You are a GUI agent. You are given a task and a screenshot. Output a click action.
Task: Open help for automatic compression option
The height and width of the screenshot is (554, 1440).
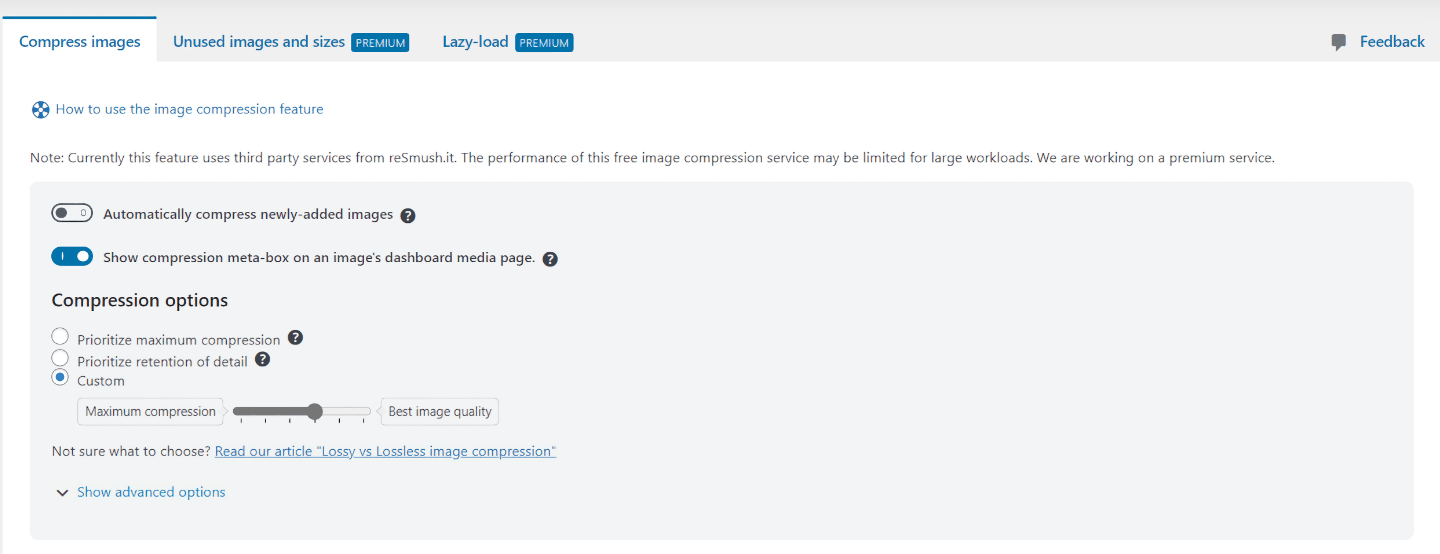pyautogui.click(x=408, y=215)
